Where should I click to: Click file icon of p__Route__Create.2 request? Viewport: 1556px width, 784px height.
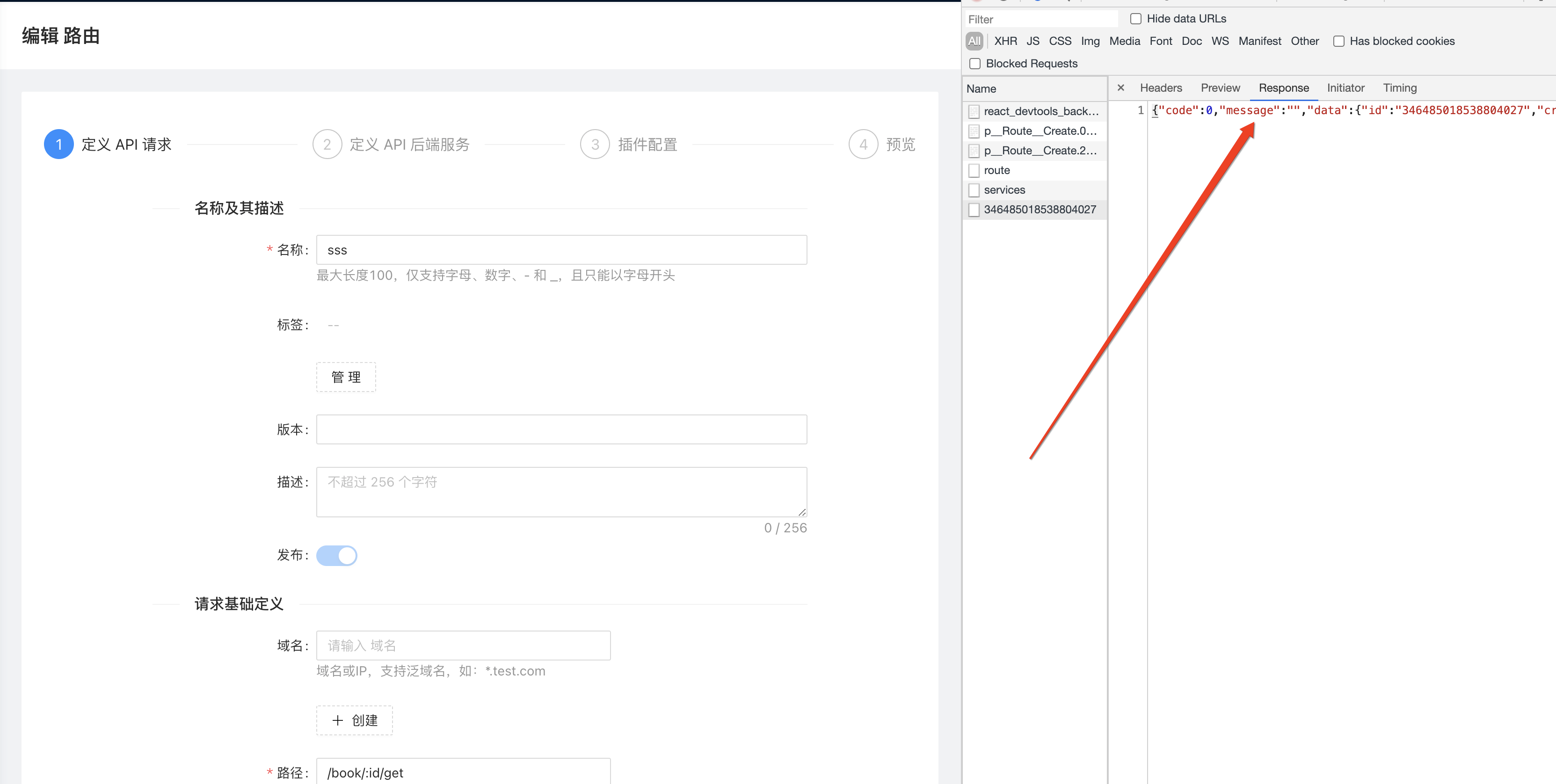pyautogui.click(x=974, y=151)
